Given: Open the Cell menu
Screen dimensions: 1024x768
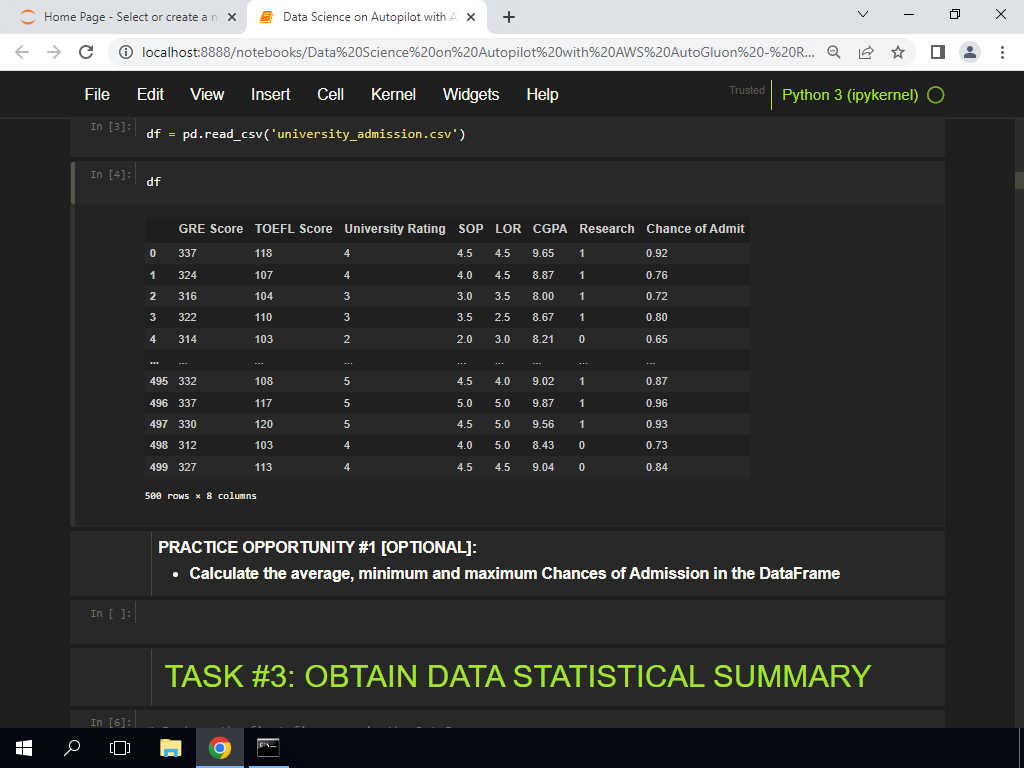Looking at the screenshot, I should click(x=330, y=95).
